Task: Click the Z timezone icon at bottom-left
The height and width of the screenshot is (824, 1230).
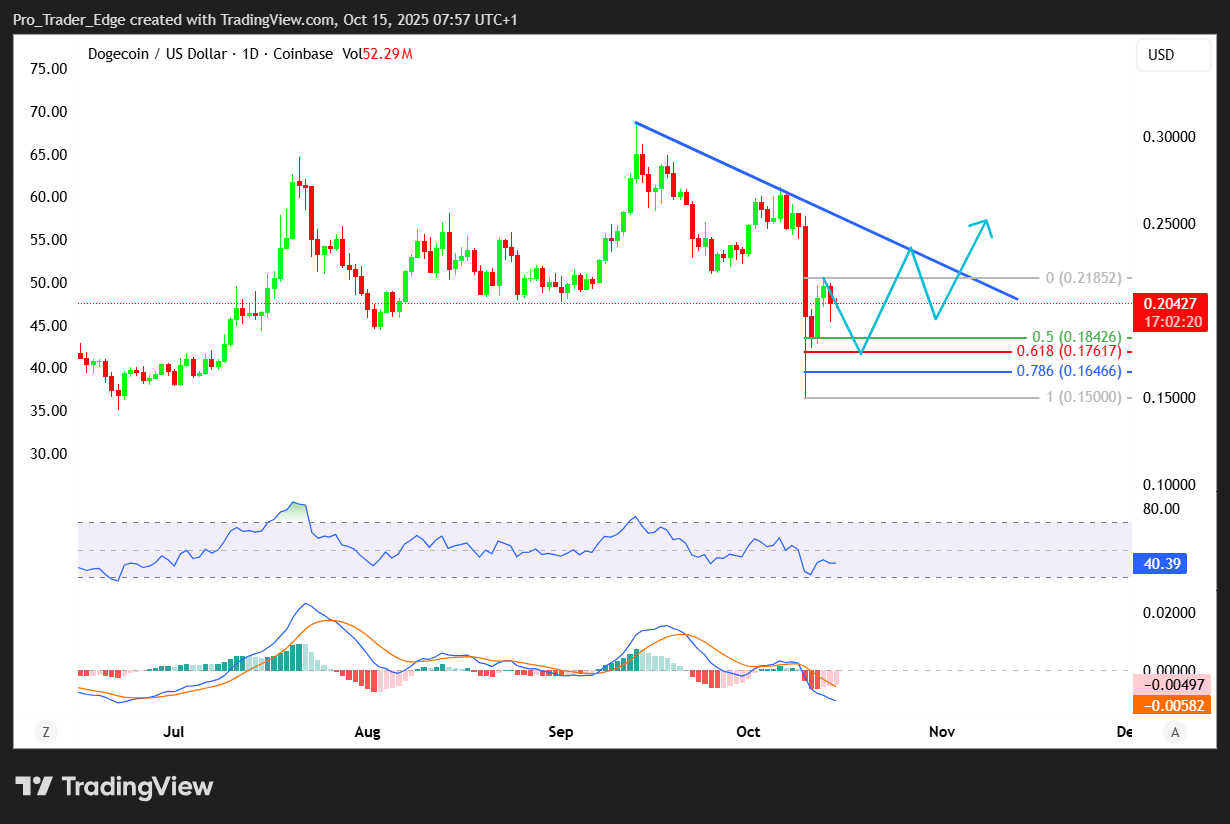Action: pos(45,732)
